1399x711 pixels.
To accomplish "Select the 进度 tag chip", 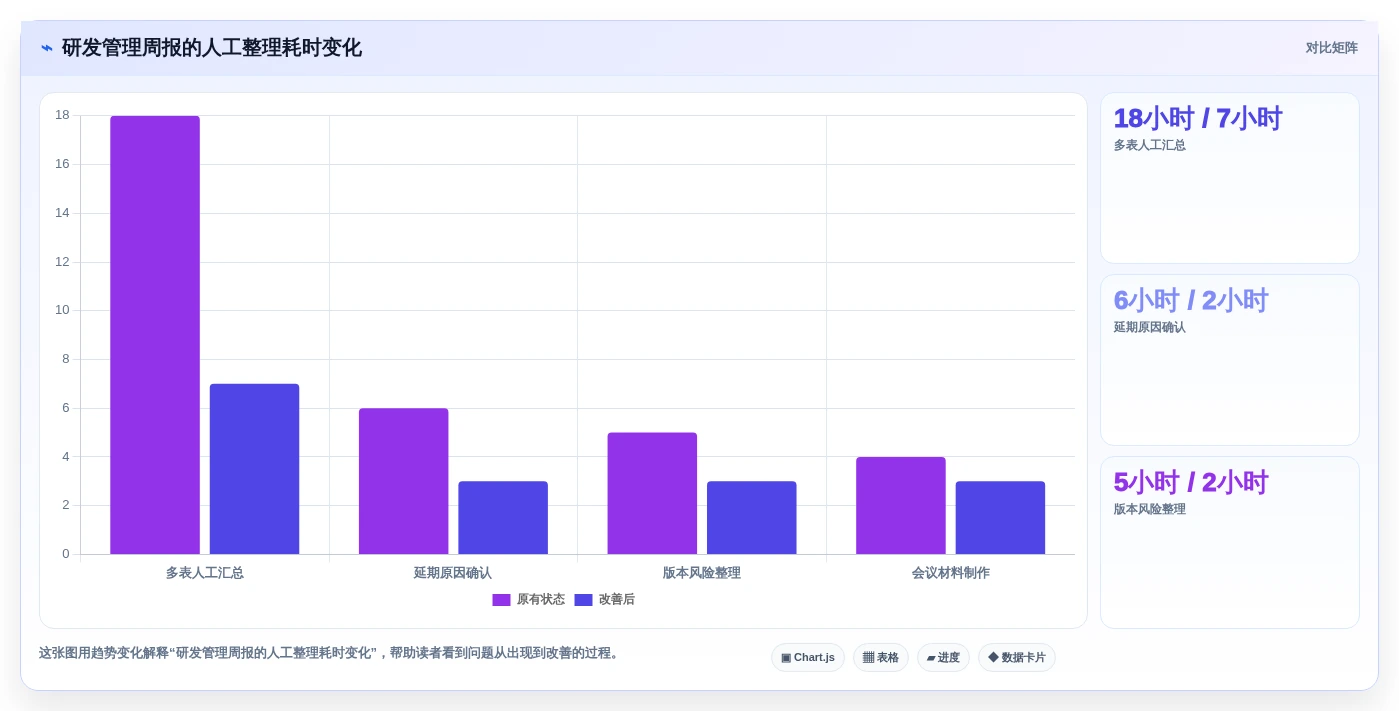I will click(x=943, y=658).
